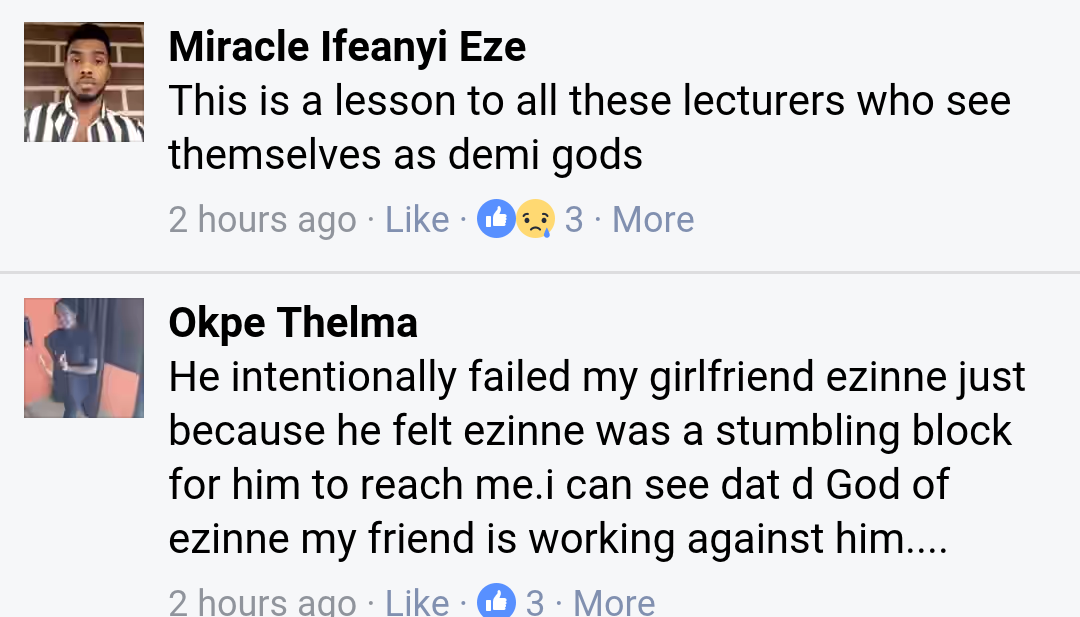Viewport: 1080px width, 617px height.
Task: Show reaction count 3 on Okpe Thelma's comment
Action: coord(535,602)
